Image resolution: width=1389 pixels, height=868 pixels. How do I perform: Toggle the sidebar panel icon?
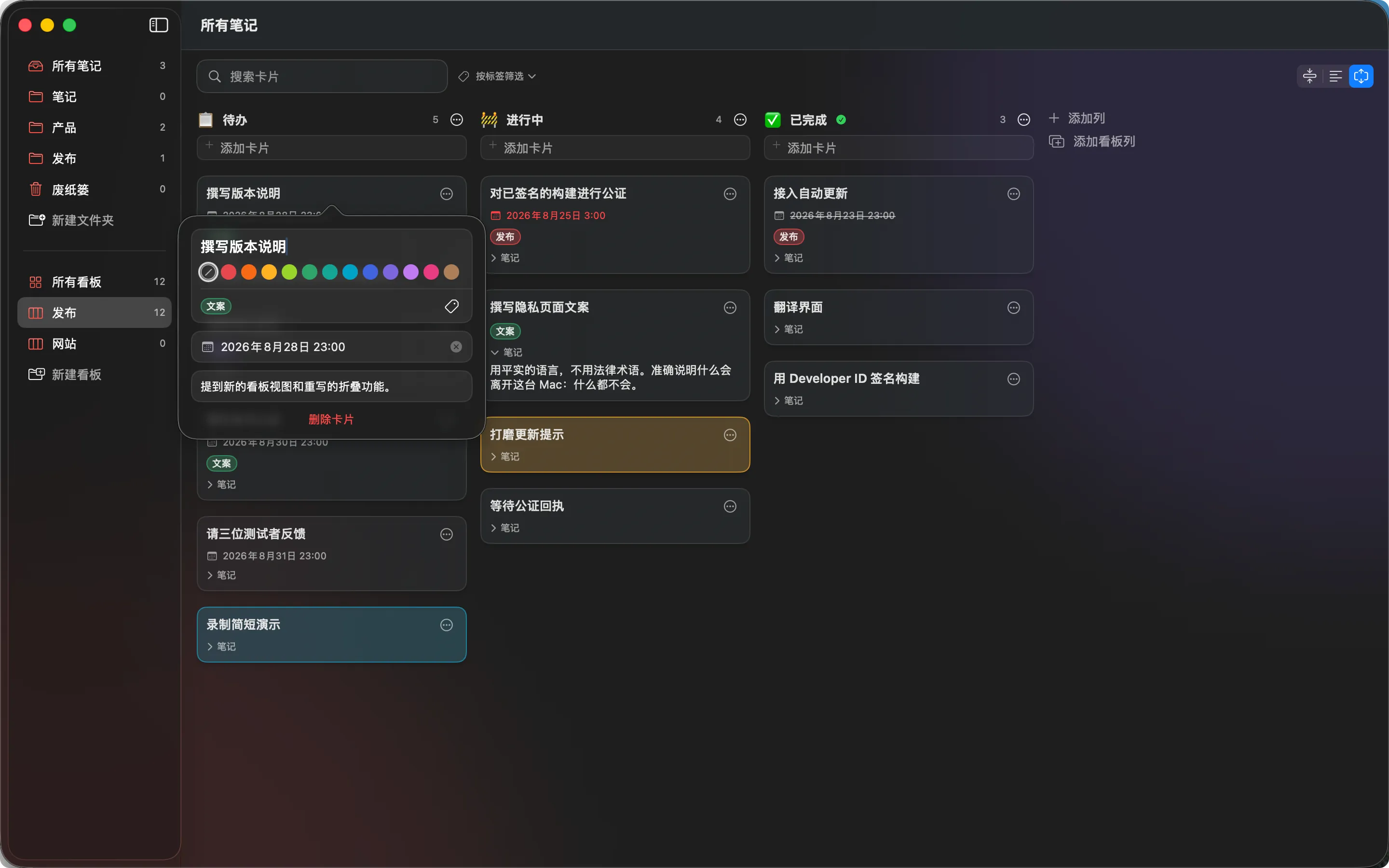pos(158,25)
